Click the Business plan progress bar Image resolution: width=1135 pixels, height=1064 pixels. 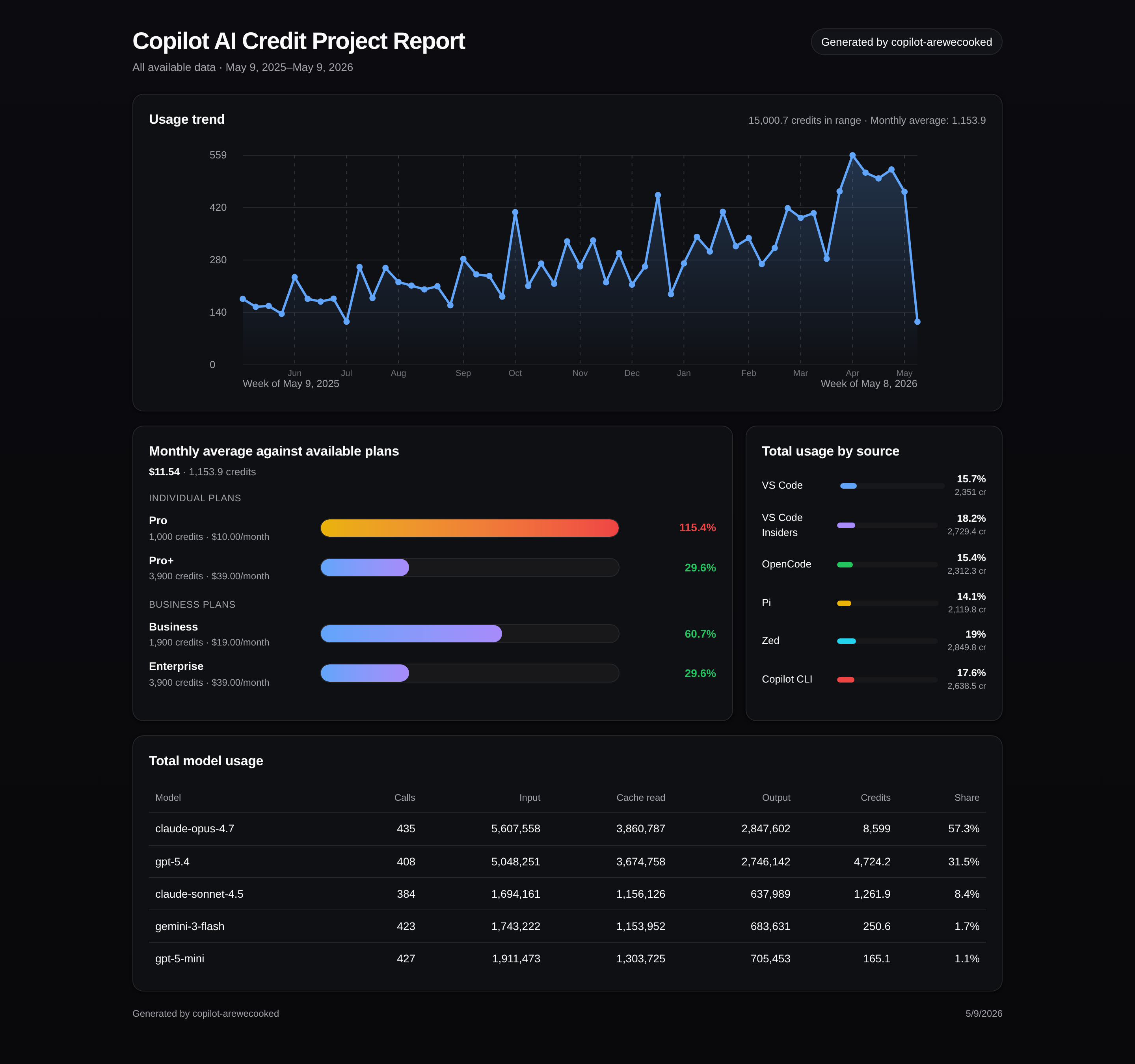470,634
